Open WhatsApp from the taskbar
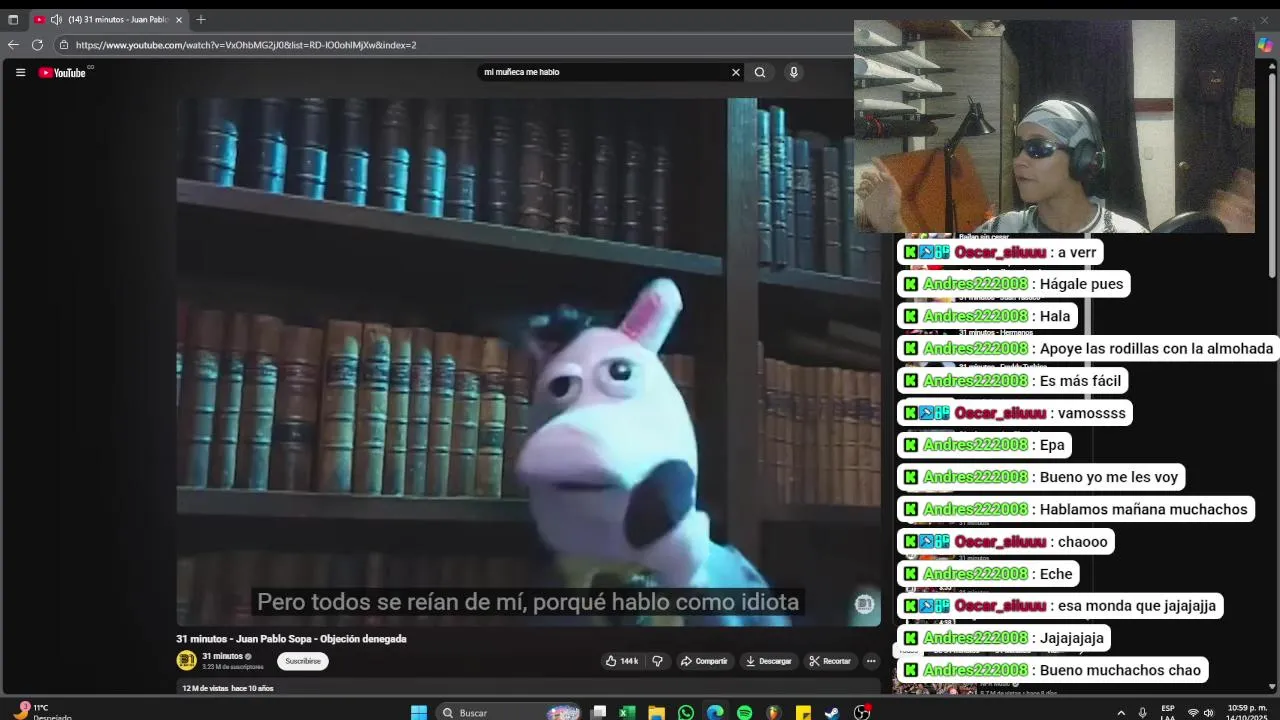This screenshot has width=1280, height=720. pos(686,712)
